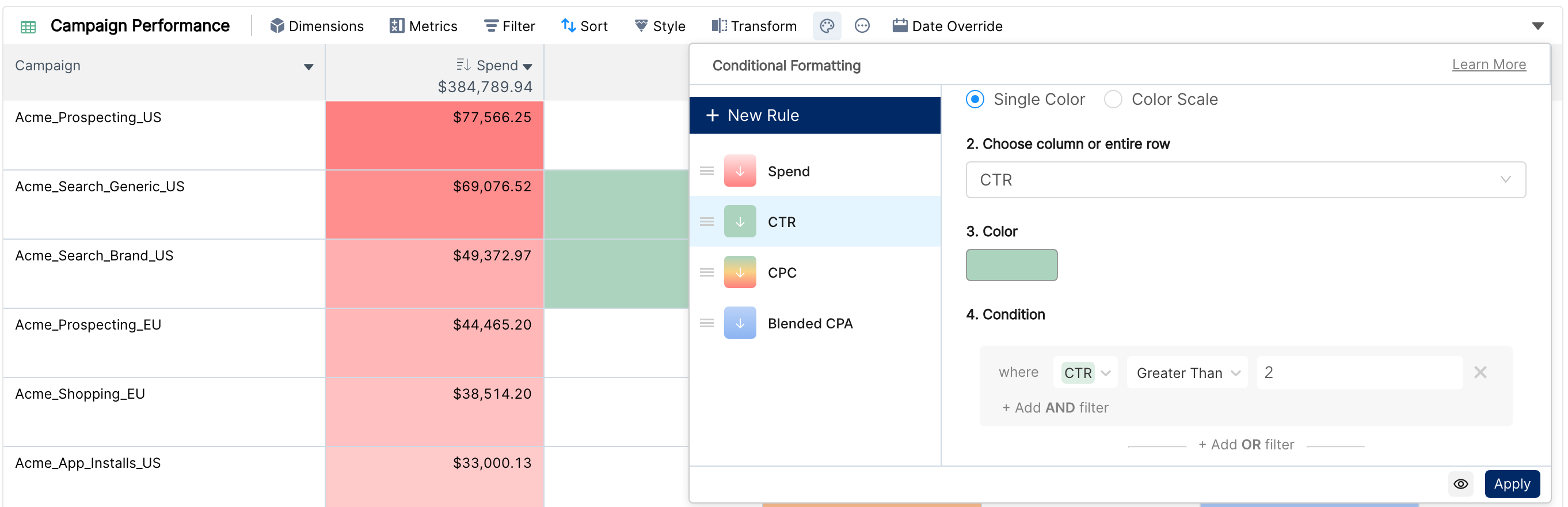Click the Acme_Shopping_EU campaign row
Screen dimensions: 1568x507
click(x=163, y=412)
